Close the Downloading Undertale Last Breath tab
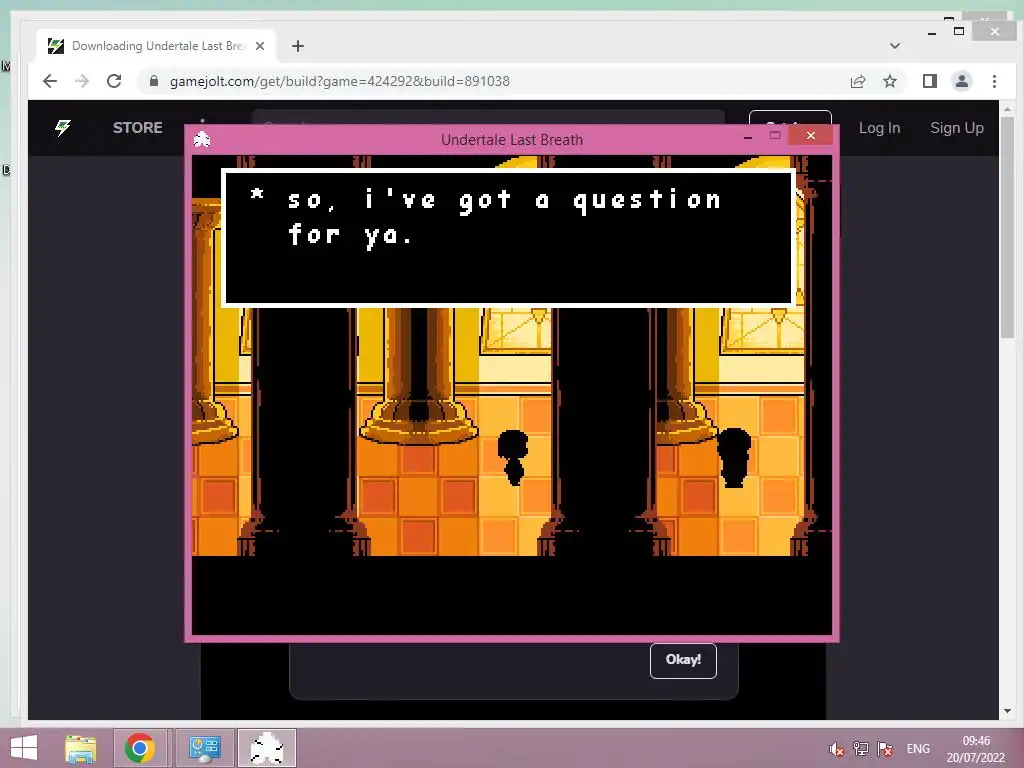1024x768 pixels. (x=260, y=46)
